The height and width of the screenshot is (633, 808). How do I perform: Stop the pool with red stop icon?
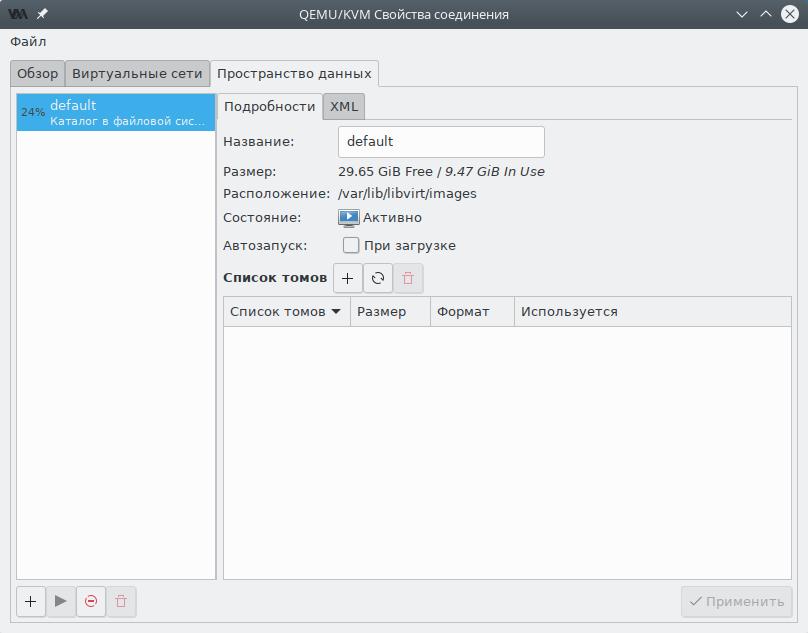91,601
